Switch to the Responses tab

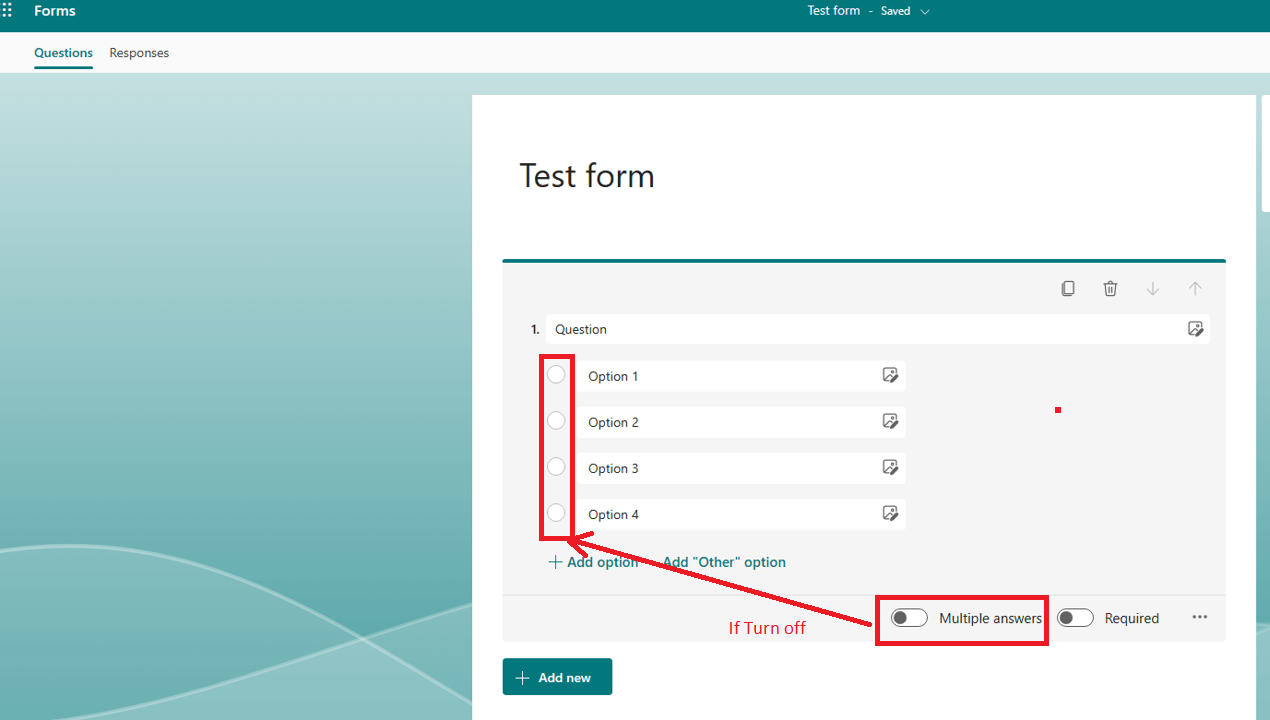tap(139, 53)
